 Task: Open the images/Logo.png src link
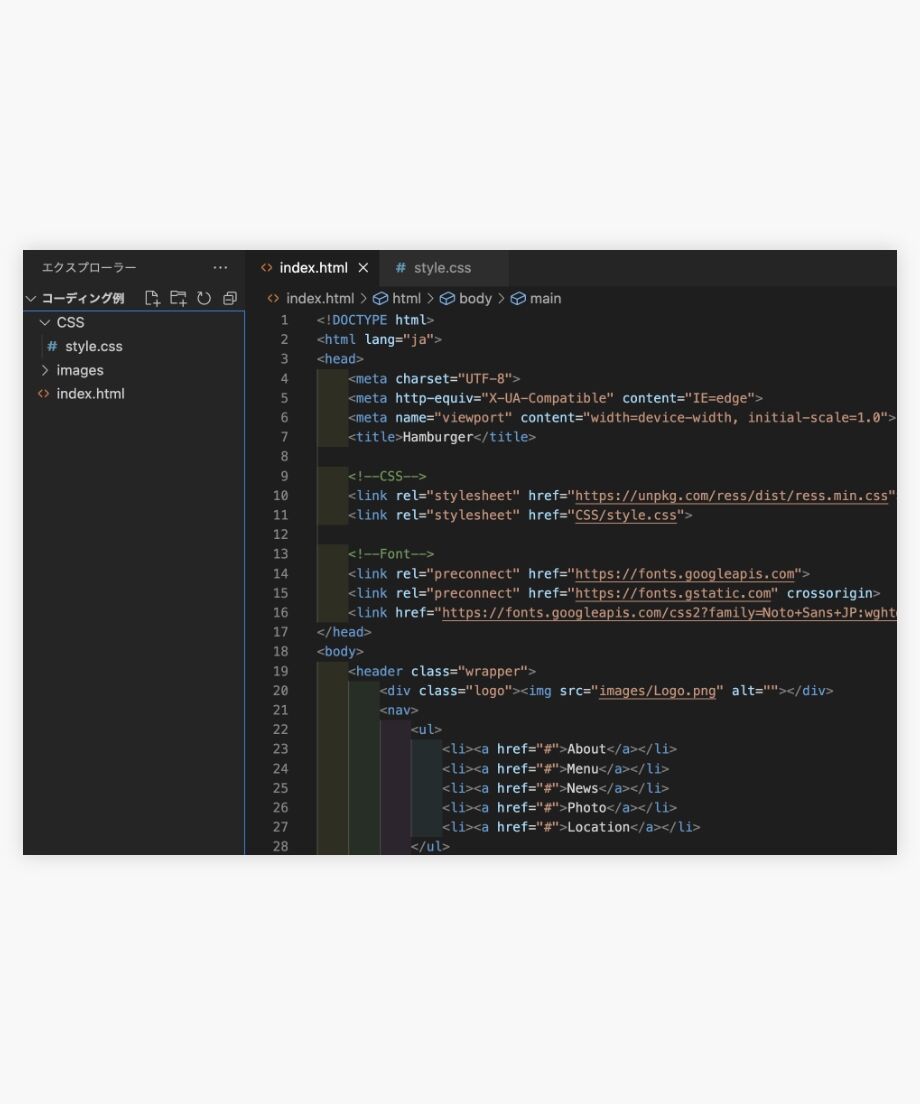(x=657, y=691)
